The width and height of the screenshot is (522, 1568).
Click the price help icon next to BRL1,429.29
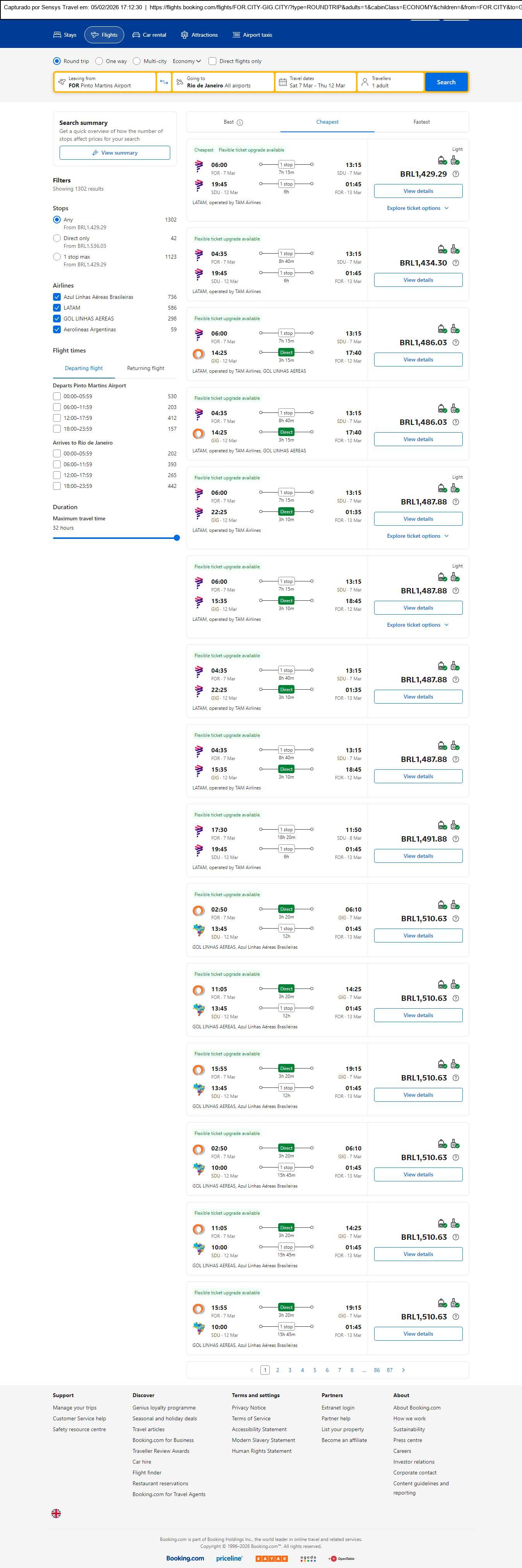tap(455, 174)
